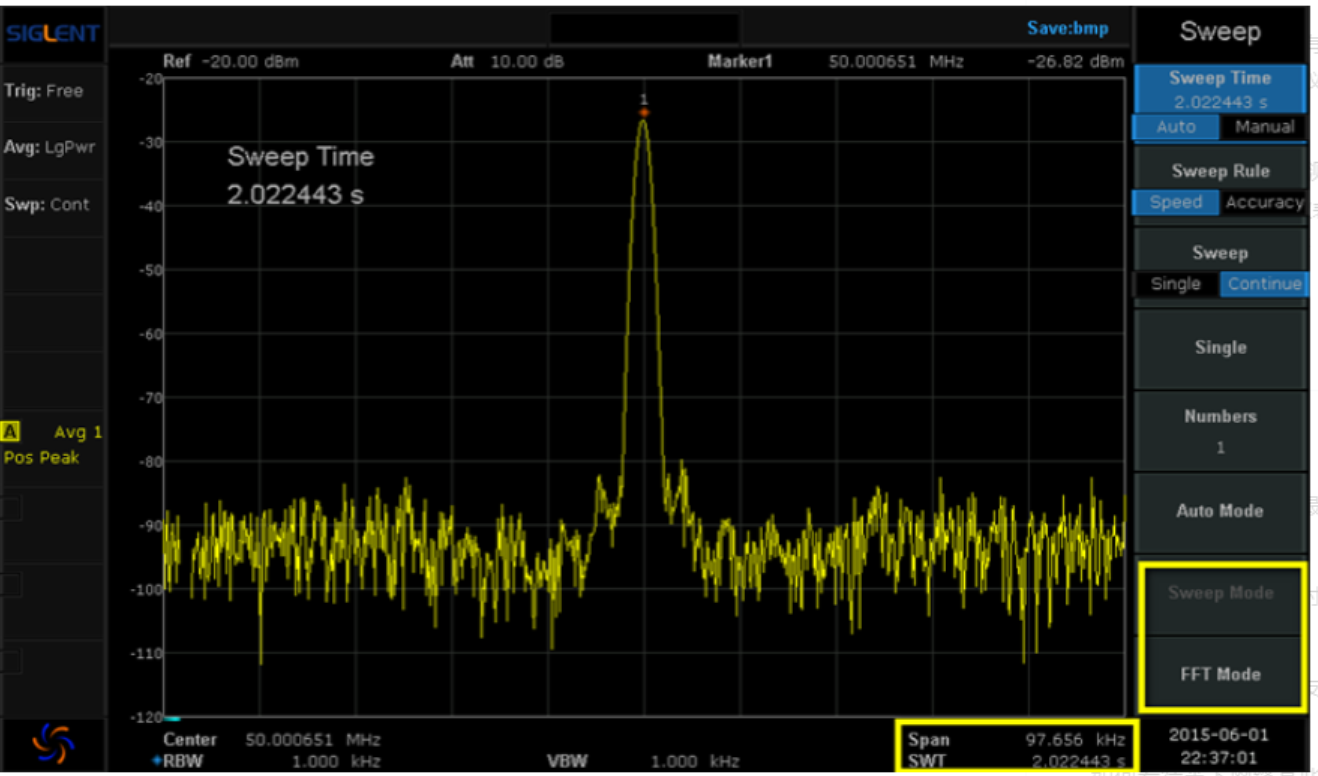The height and width of the screenshot is (776, 1318).
Task: Select FFT Mode softkey
Action: click(1219, 674)
